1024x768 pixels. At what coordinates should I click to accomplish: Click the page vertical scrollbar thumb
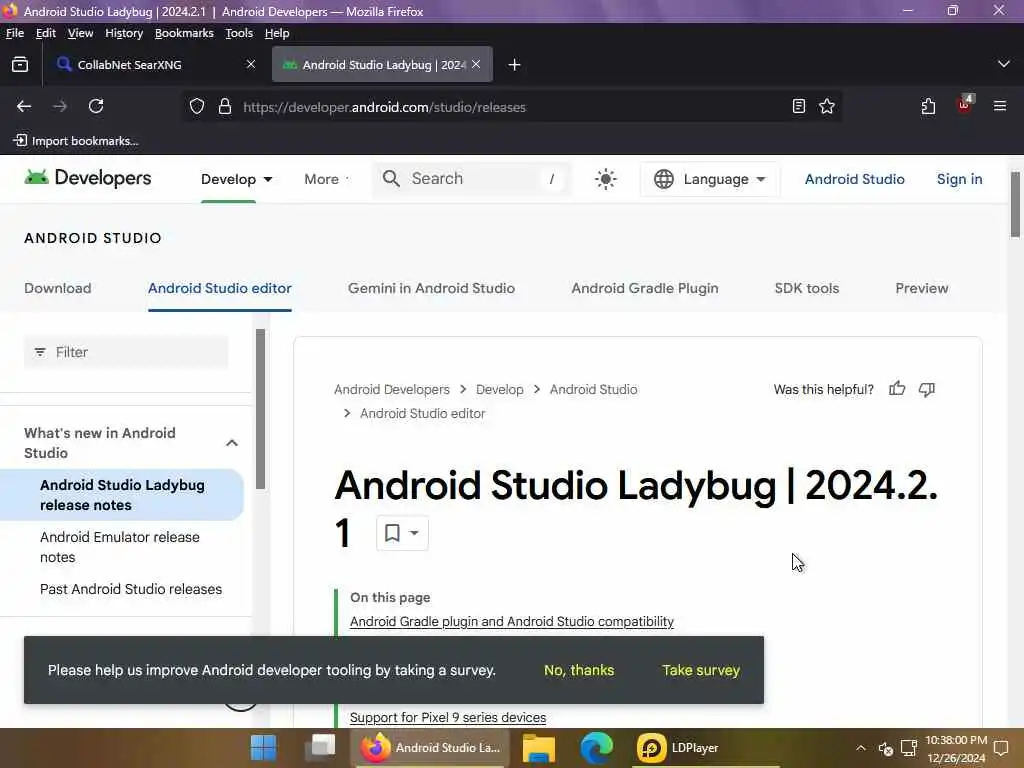coord(1014,205)
